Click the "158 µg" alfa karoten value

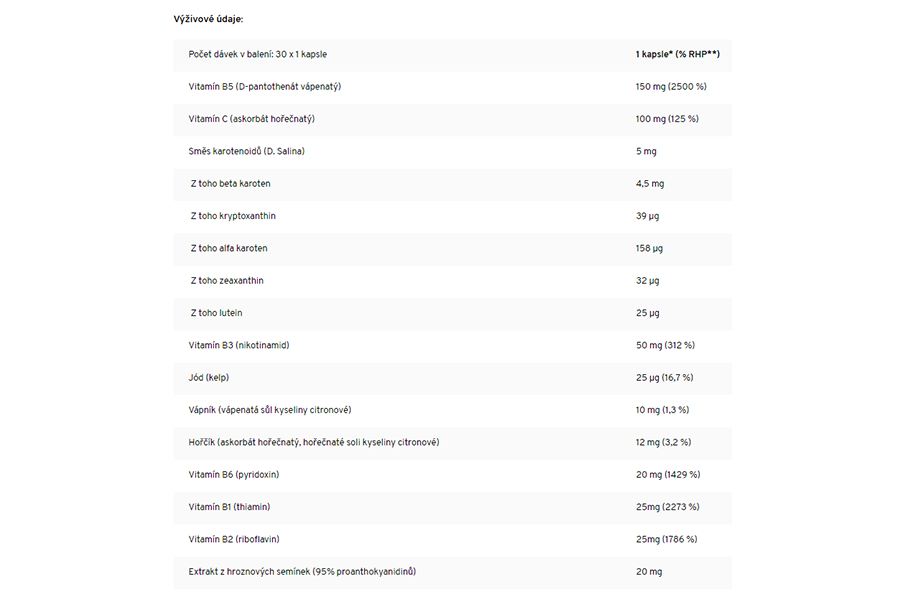[x=649, y=248]
